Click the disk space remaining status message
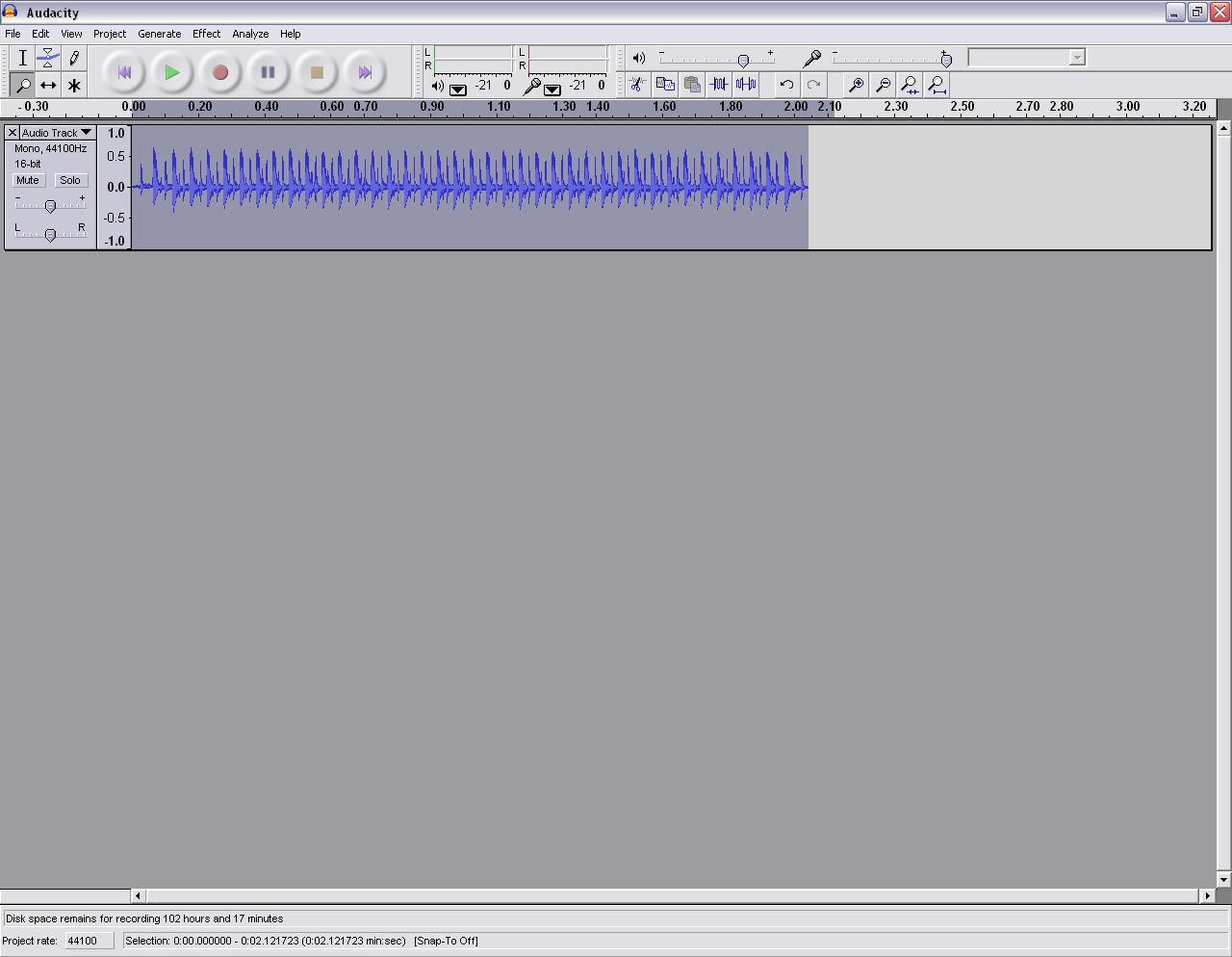 click(x=144, y=918)
